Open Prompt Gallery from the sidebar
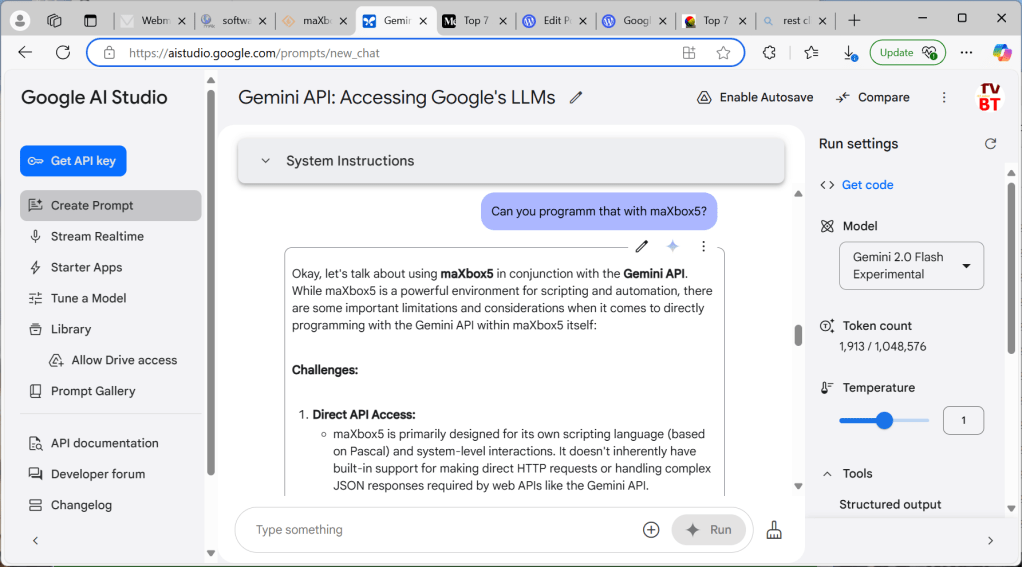 click(93, 391)
